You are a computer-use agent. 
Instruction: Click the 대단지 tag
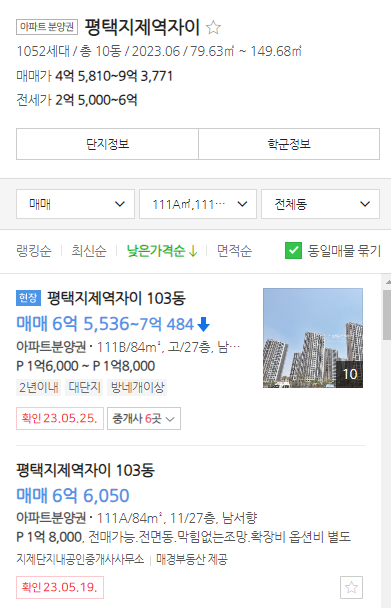[x=84, y=387]
